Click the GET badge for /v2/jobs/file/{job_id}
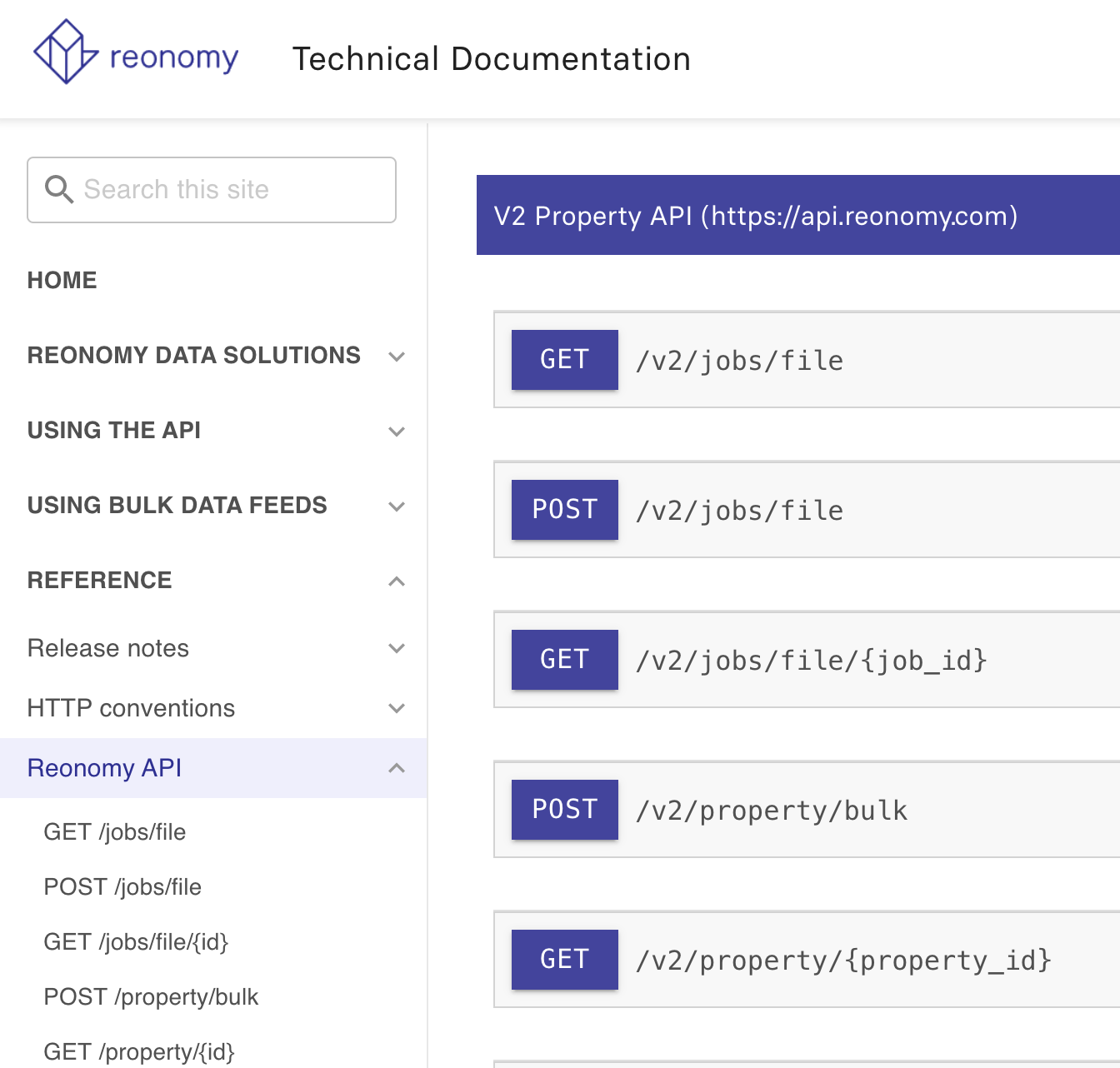 [x=564, y=660]
